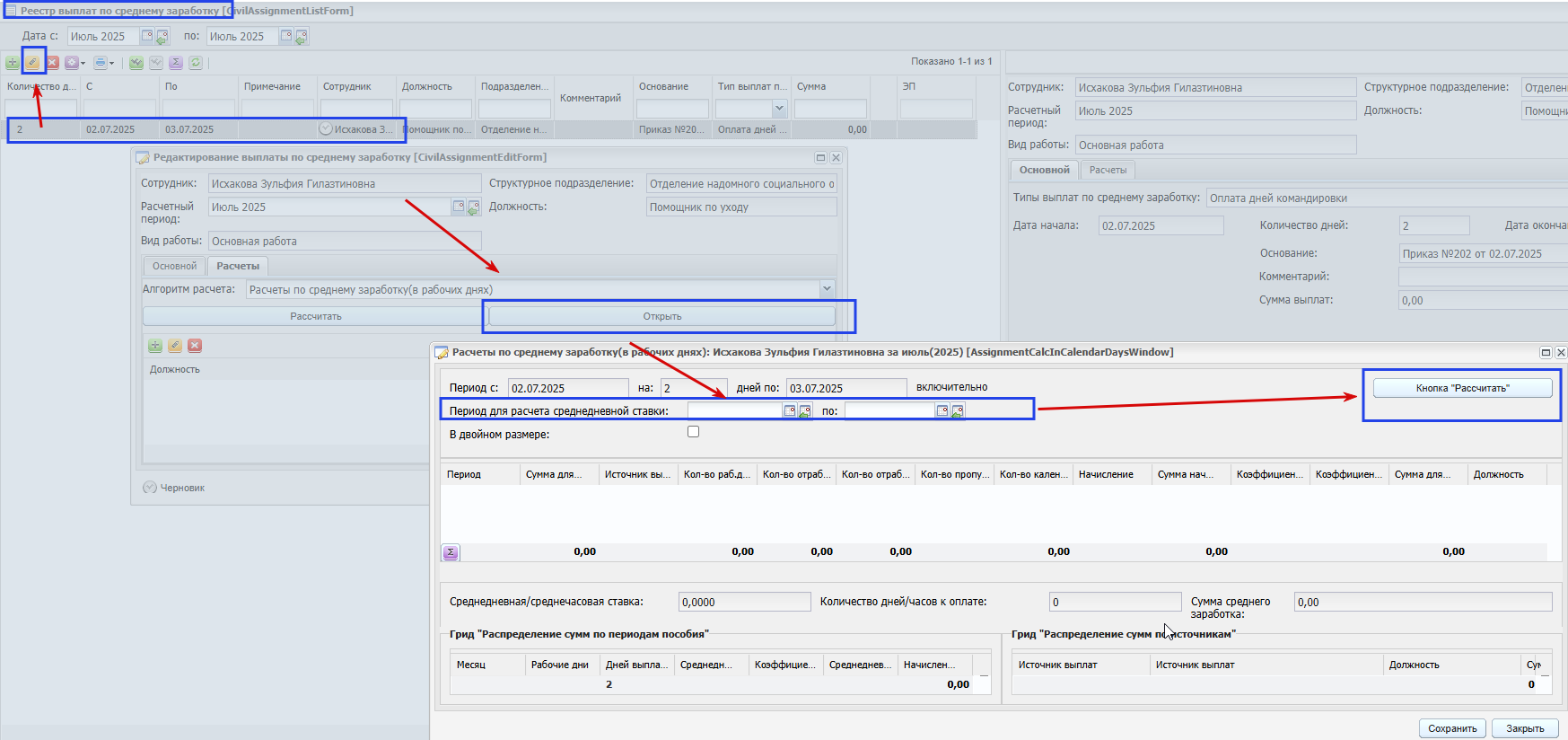The width and height of the screenshot is (1568, 740).
Task: Click arrow icon beside average rate period start field
Action: pos(805,411)
